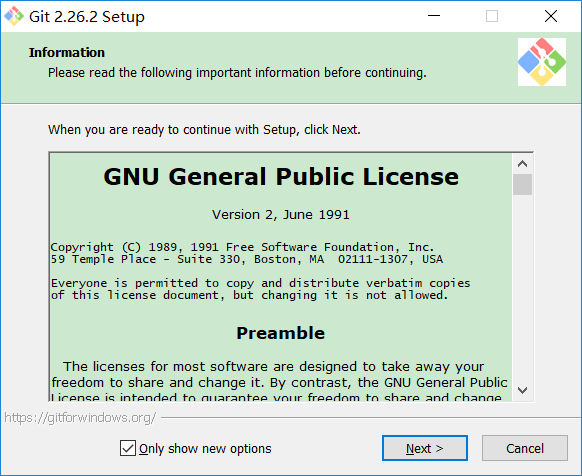Click the Copyright (C) 1989, 1991 line
This screenshot has height=476, width=582.
pos(242,247)
